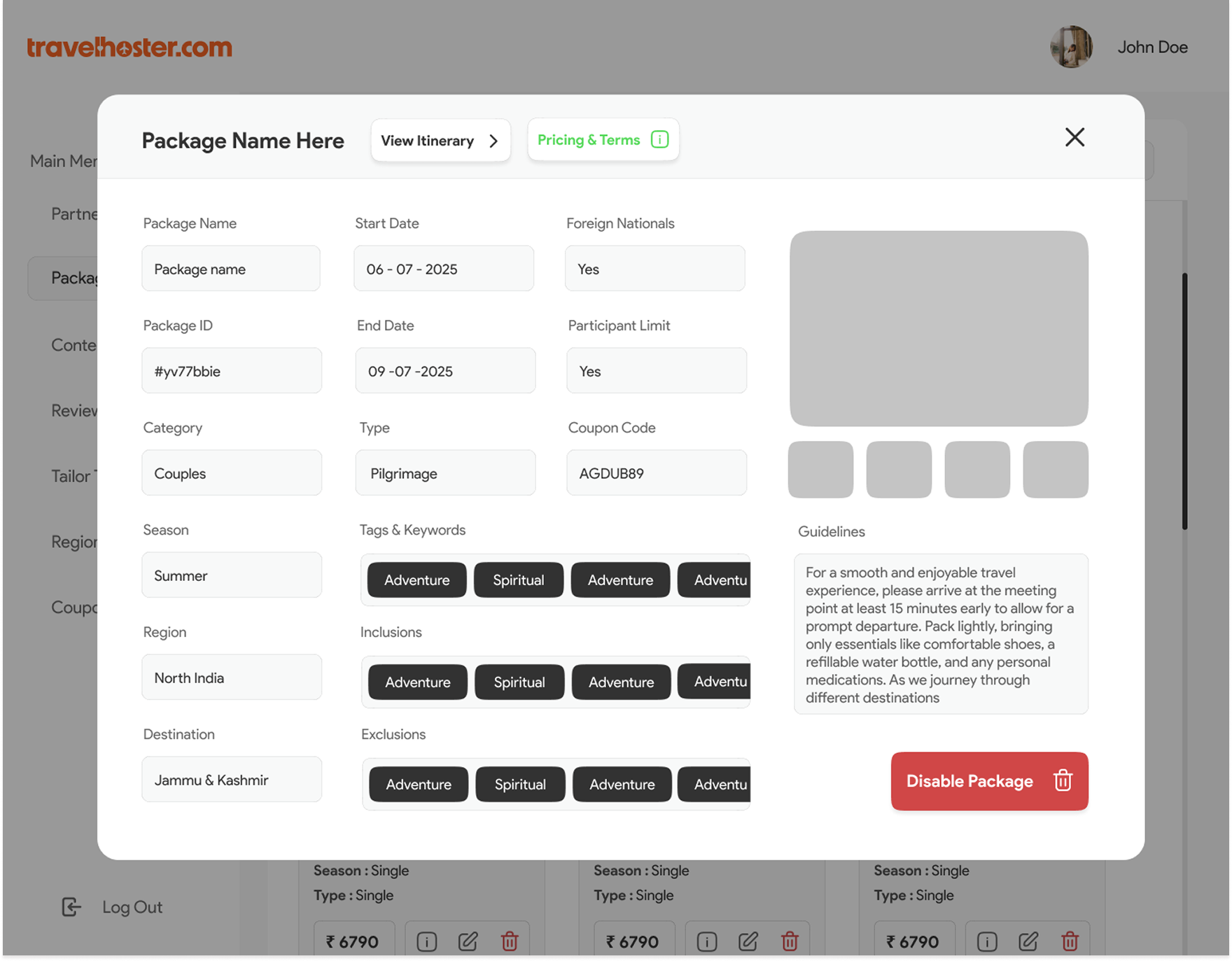Image resolution: width=1232 pixels, height=961 pixels.
Task: Click Coupon Code field AGDUB89
Action: tap(657, 473)
